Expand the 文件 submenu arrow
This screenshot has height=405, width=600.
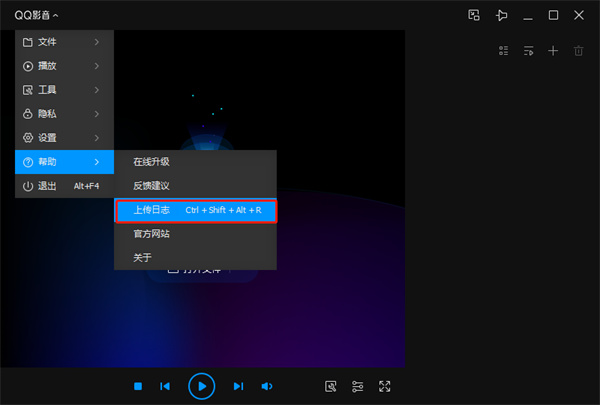pyautogui.click(x=97, y=42)
